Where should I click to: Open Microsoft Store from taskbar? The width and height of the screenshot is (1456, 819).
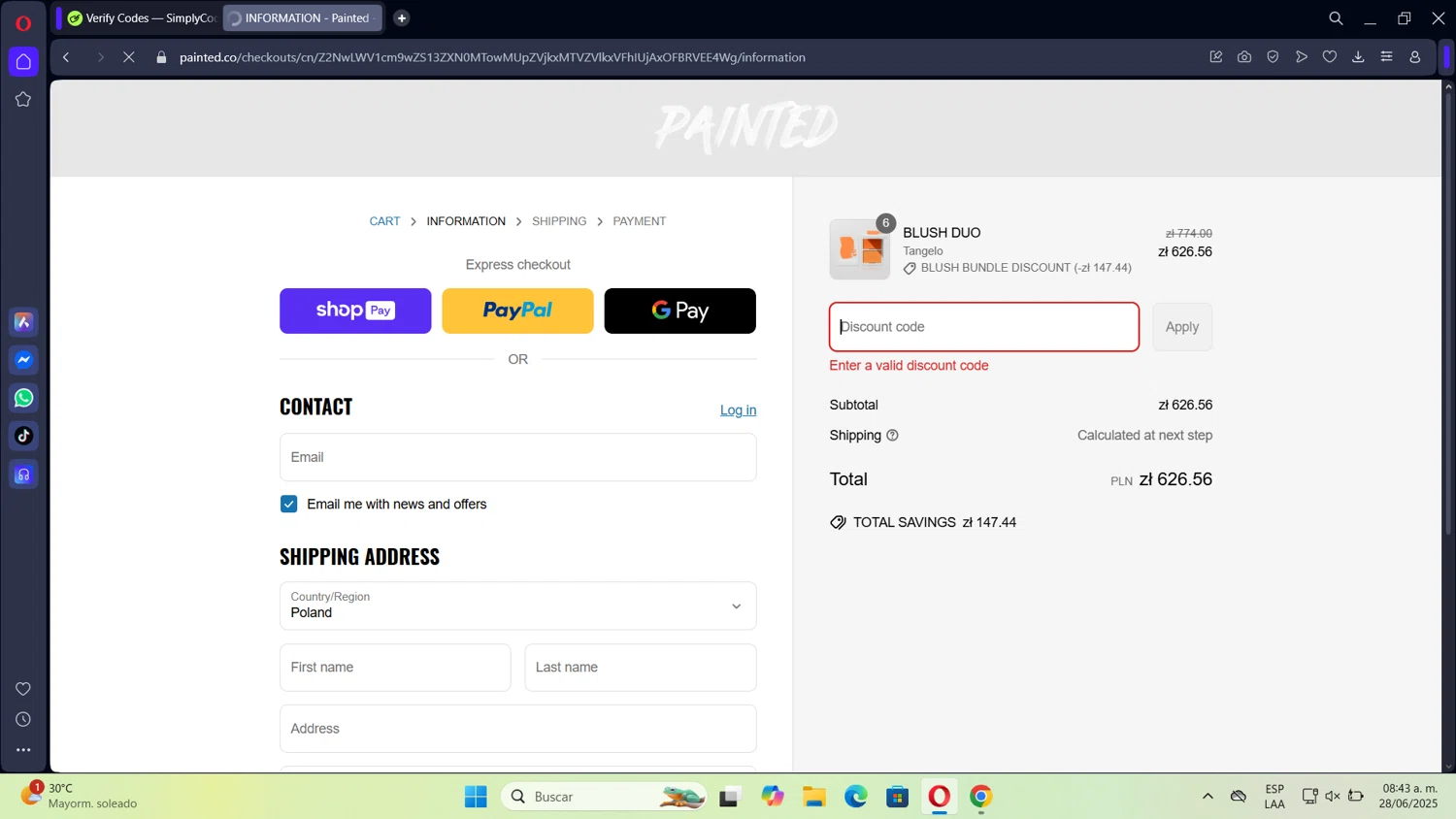[897, 797]
